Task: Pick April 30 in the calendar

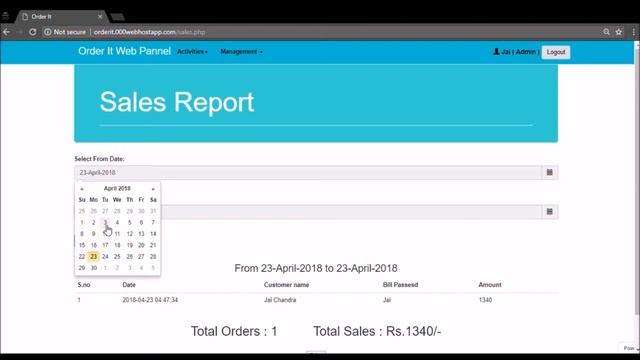Action: pos(93,268)
